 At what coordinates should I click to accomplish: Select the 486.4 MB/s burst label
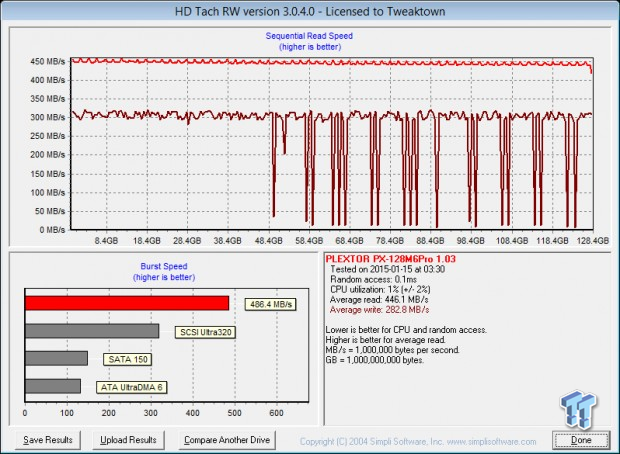271,304
